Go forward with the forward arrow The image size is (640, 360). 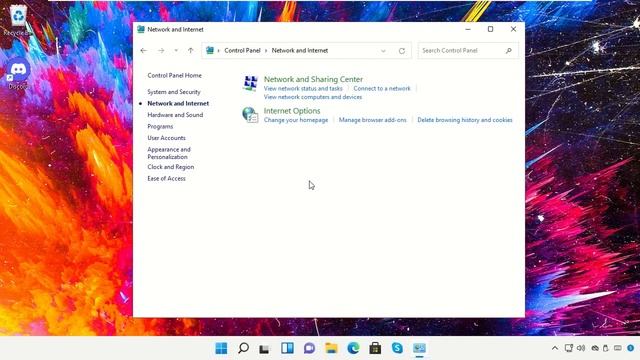coord(161,51)
